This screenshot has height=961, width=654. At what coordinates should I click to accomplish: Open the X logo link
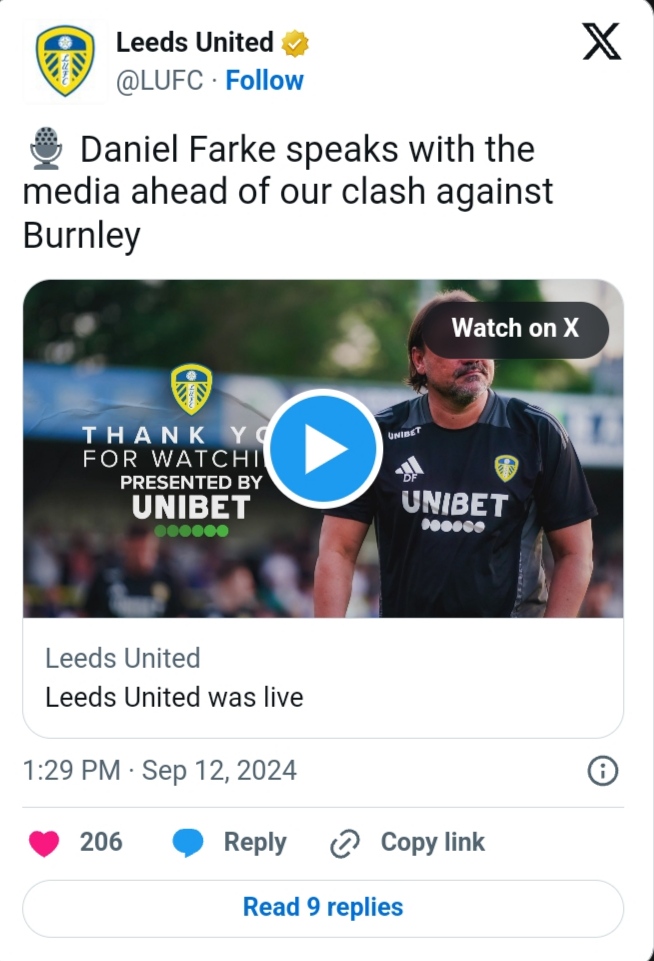[601, 42]
